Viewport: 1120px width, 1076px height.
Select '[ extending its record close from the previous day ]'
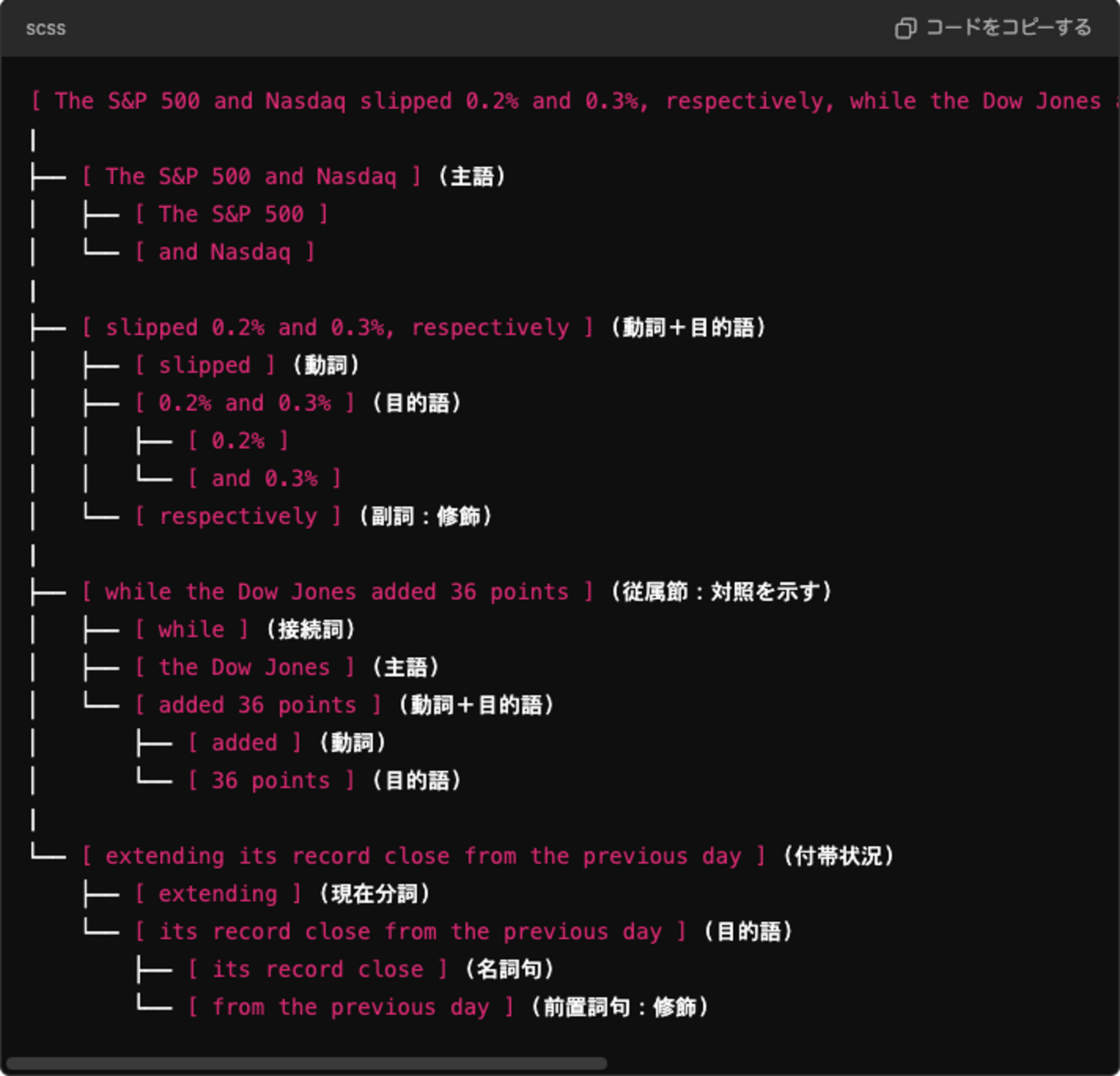click(x=424, y=856)
